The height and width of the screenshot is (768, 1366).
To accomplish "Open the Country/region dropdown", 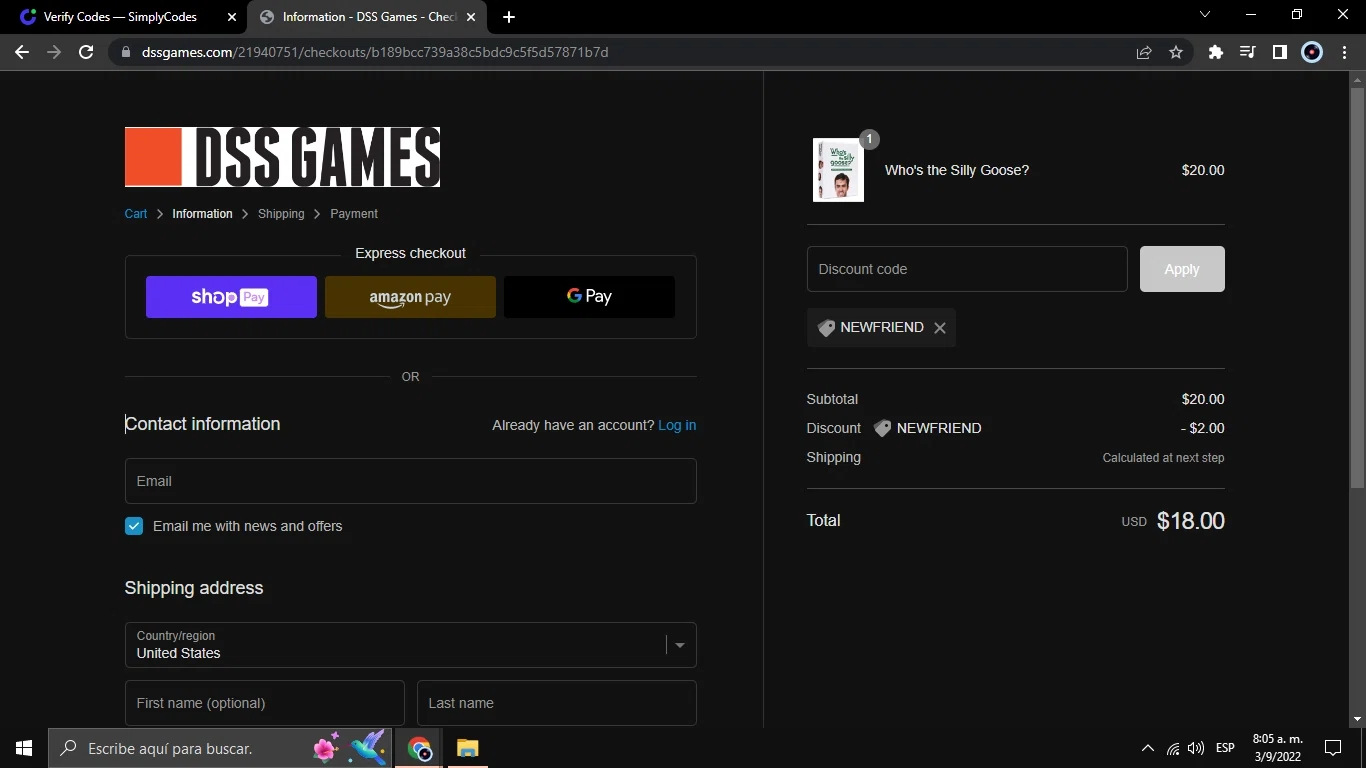I will point(410,645).
